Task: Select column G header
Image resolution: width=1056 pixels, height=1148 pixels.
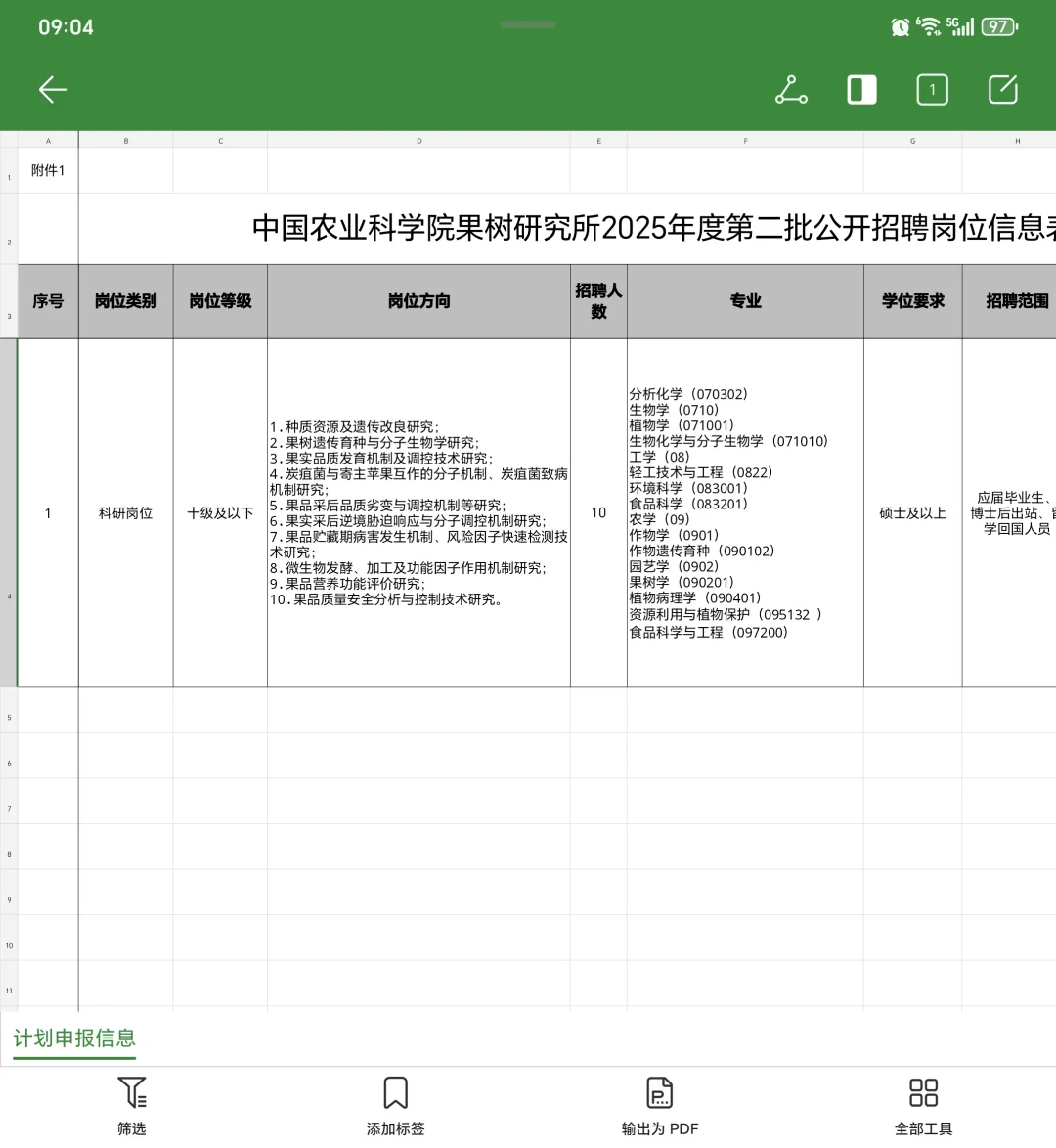Action: (x=913, y=141)
